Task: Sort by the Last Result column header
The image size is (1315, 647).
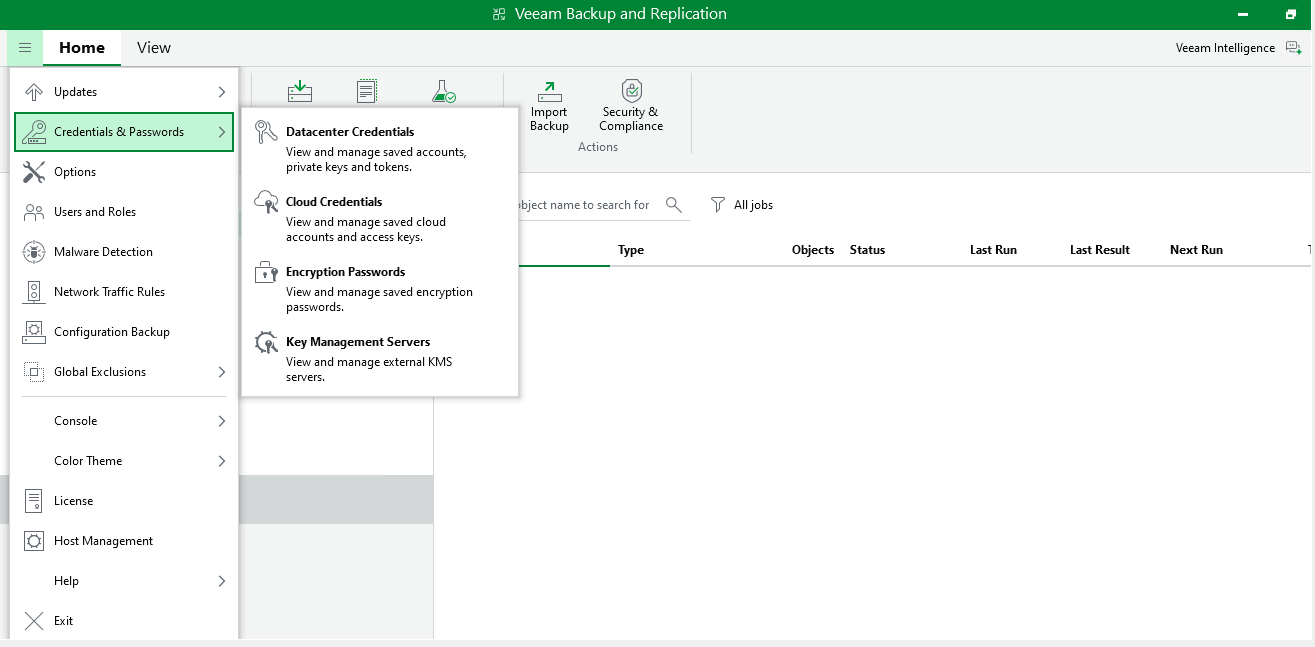Action: [x=1100, y=250]
